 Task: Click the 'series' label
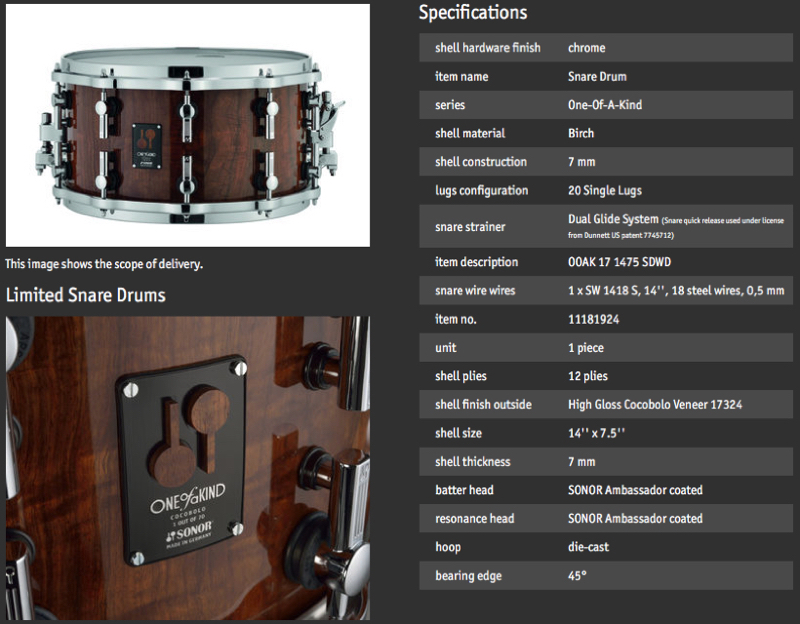click(449, 105)
